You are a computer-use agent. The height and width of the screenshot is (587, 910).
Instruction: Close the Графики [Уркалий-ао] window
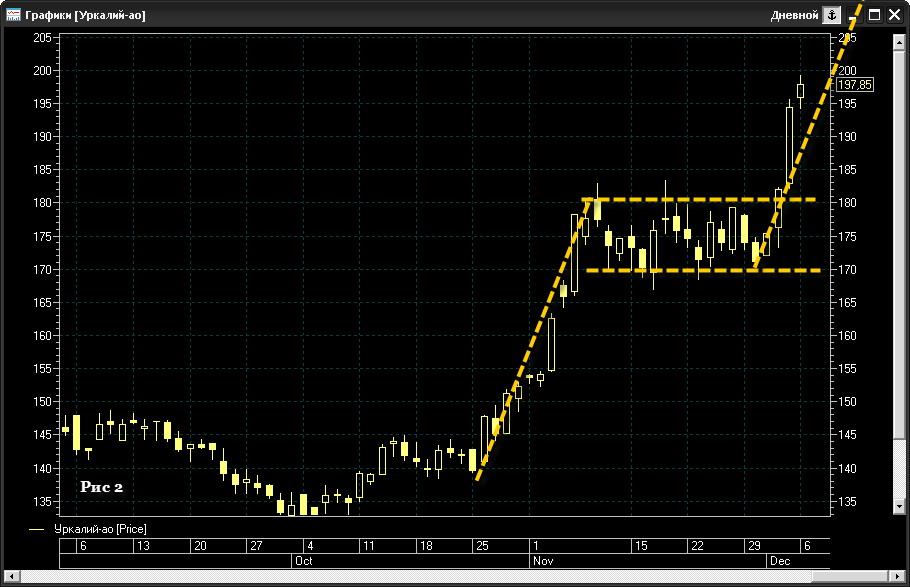coord(894,15)
